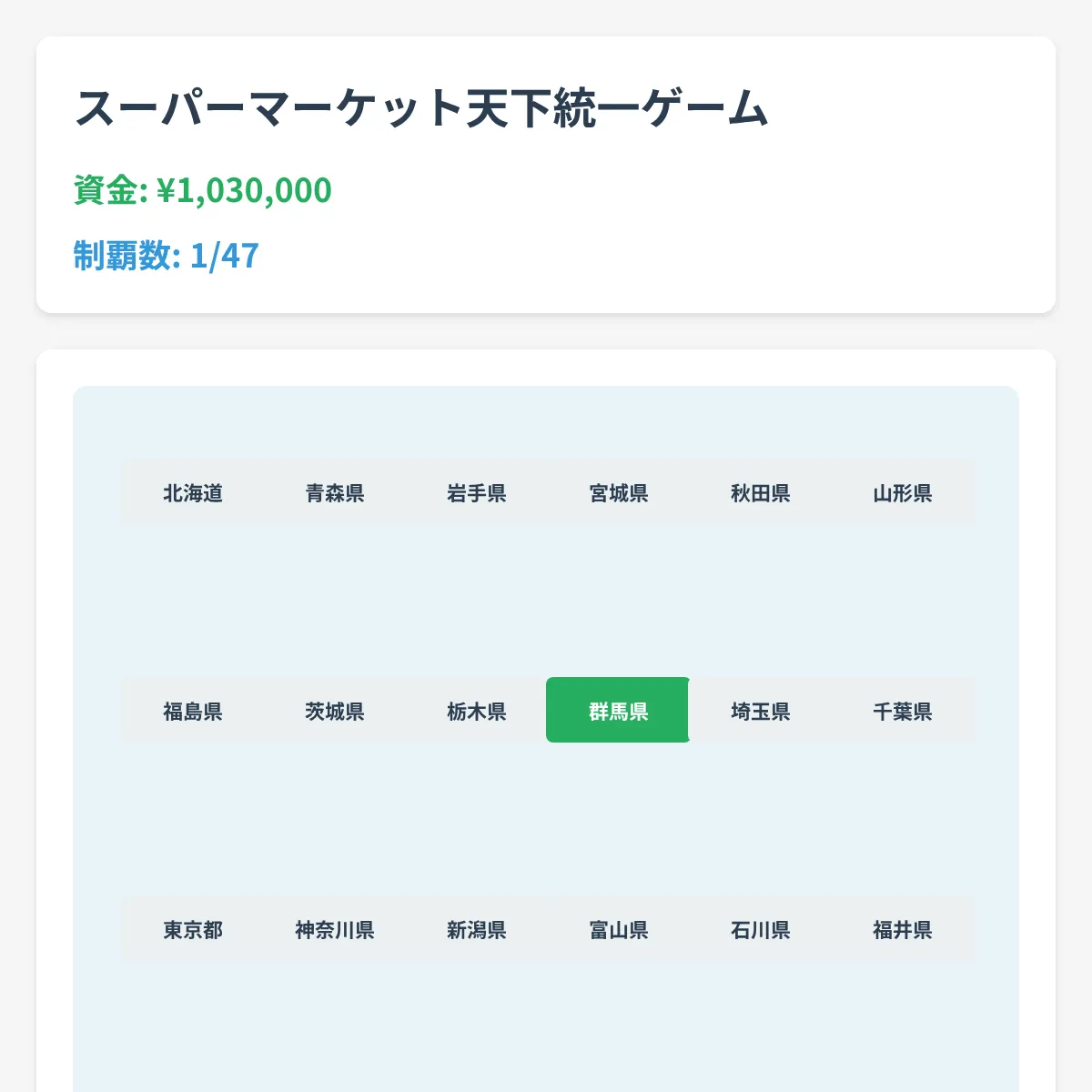Choose the 宮城県 prefecture

coord(618,493)
